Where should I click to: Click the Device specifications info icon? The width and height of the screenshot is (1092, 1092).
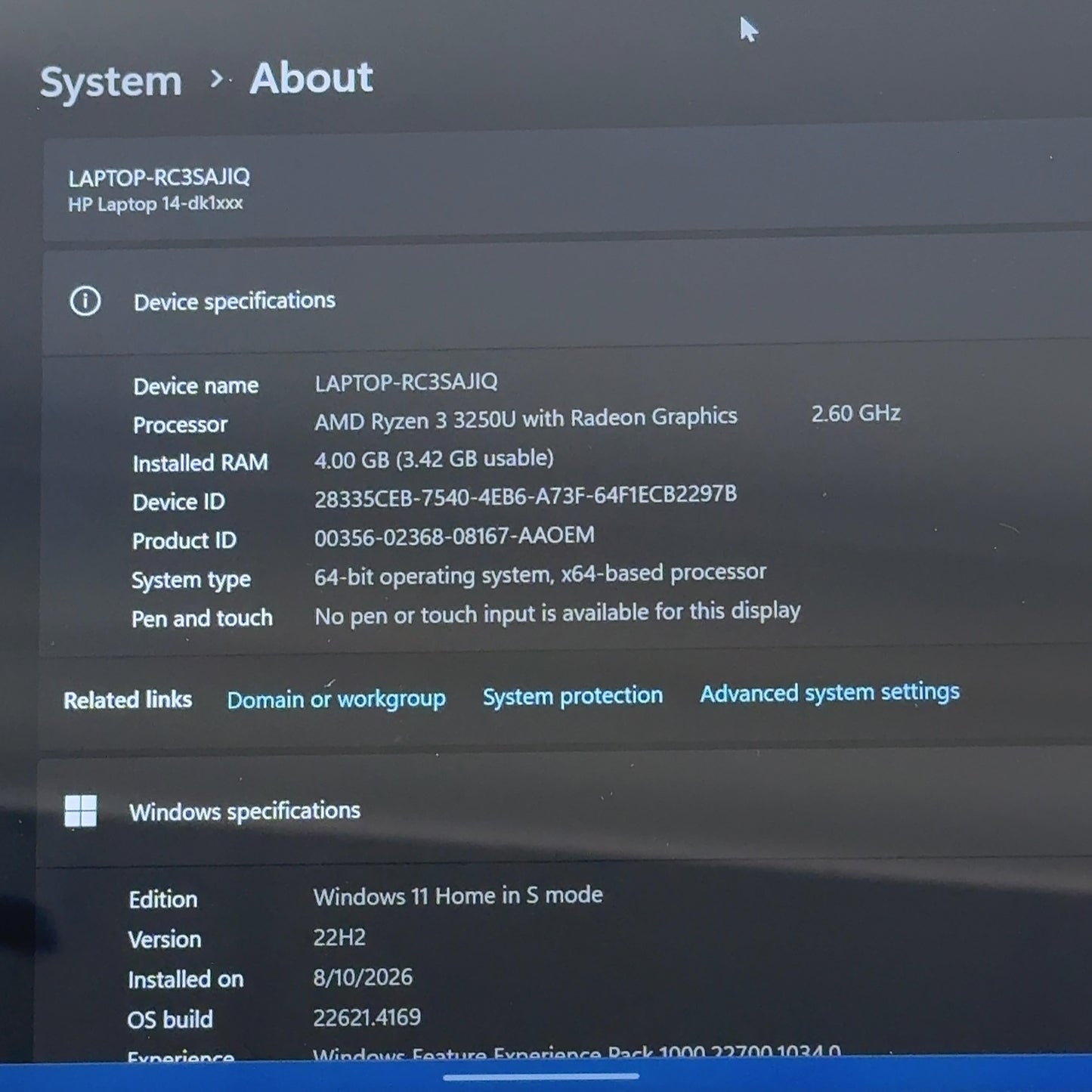point(85,301)
